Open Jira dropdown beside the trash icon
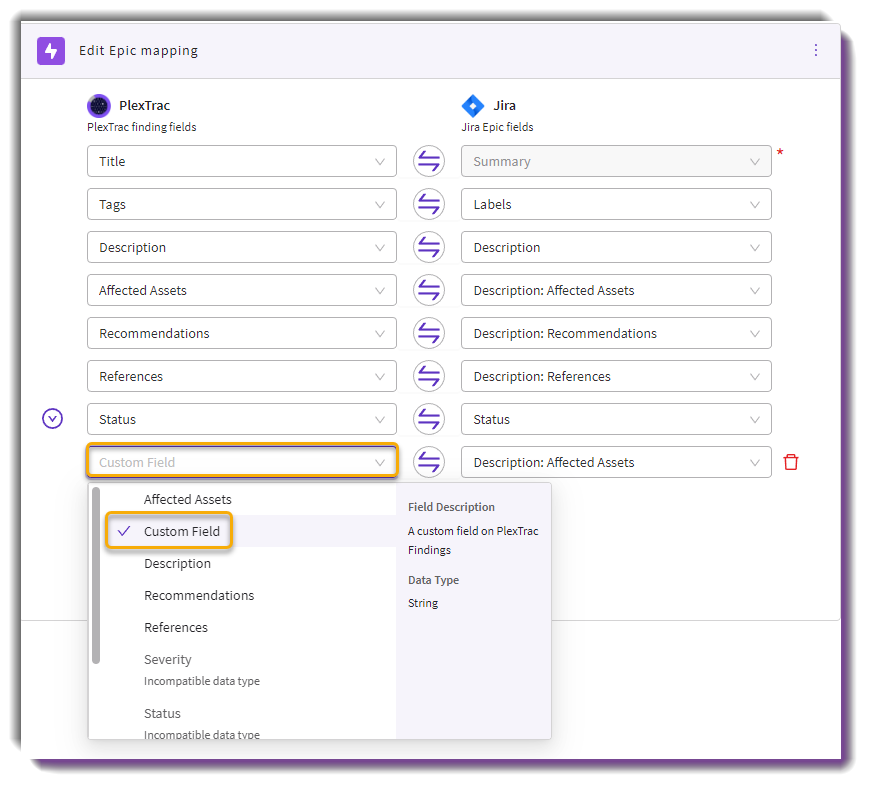This screenshot has width=883, height=801. [x=616, y=462]
